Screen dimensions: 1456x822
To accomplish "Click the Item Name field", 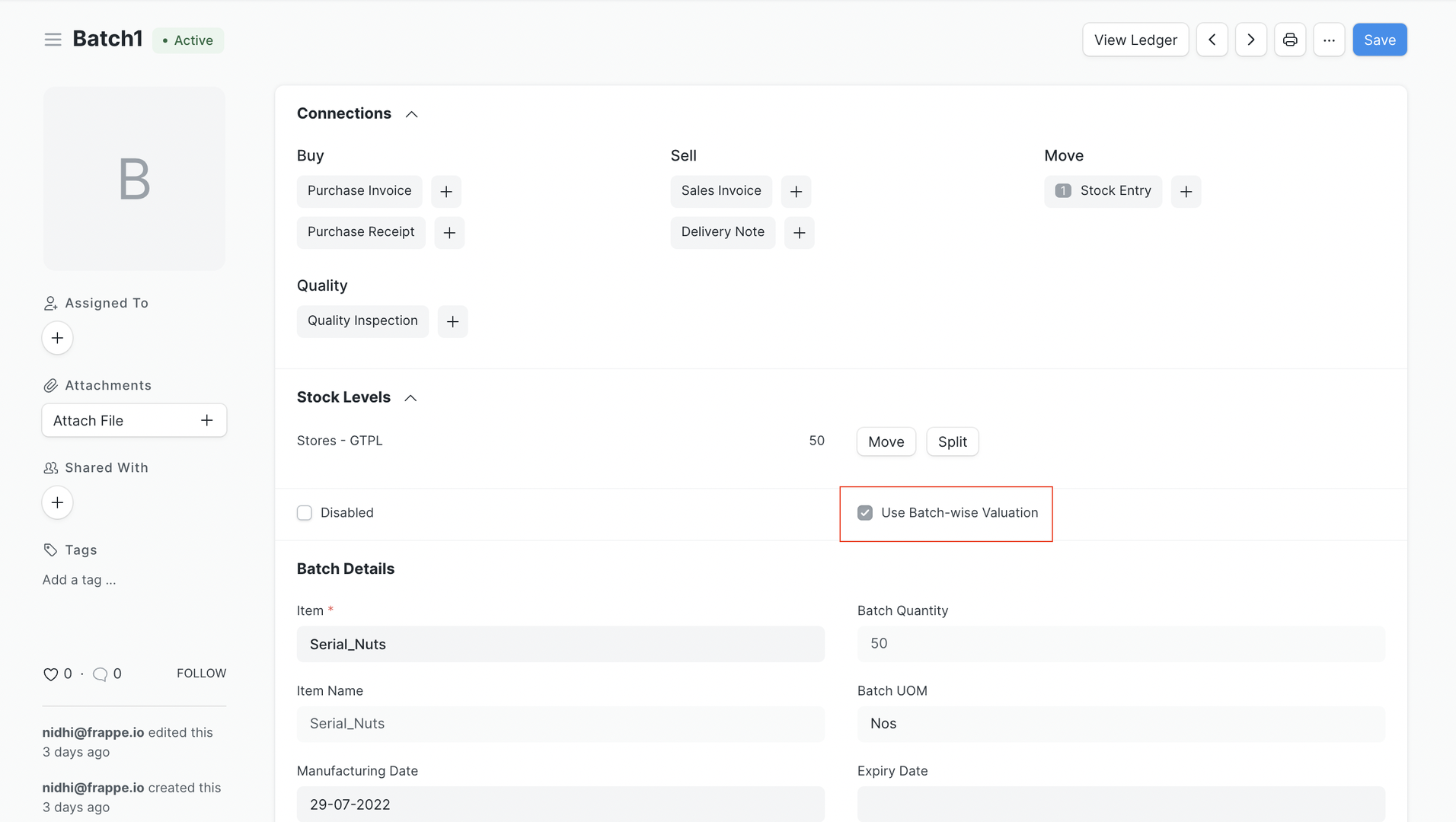I will point(560,724).
